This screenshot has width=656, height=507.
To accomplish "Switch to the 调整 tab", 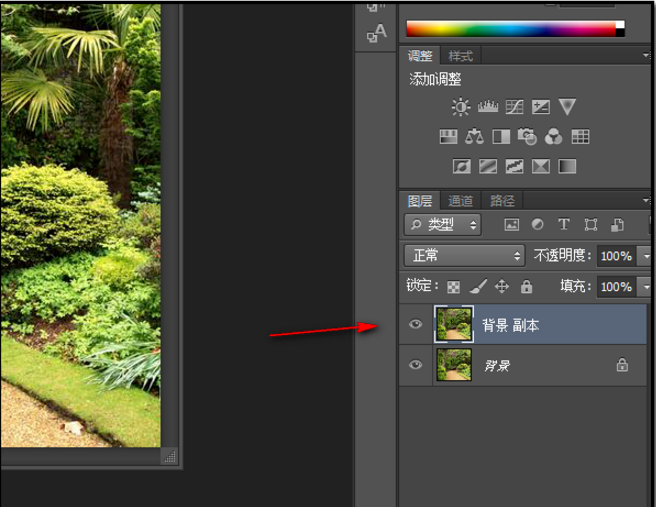I will pos(420,56).
